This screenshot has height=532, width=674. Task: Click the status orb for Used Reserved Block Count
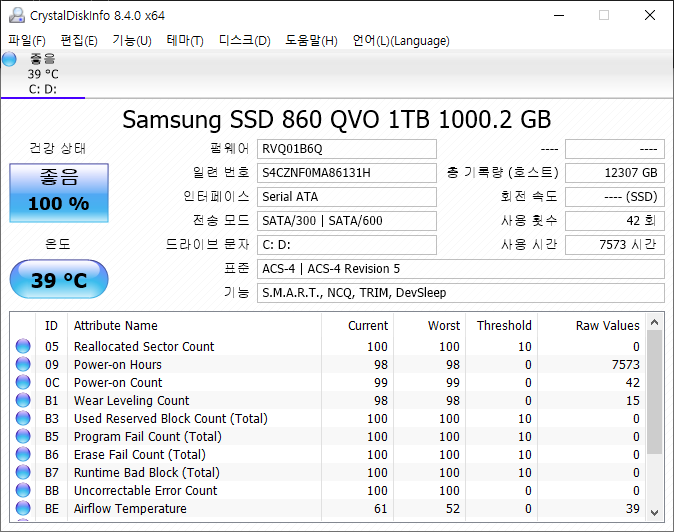click(x=23, y=419)
